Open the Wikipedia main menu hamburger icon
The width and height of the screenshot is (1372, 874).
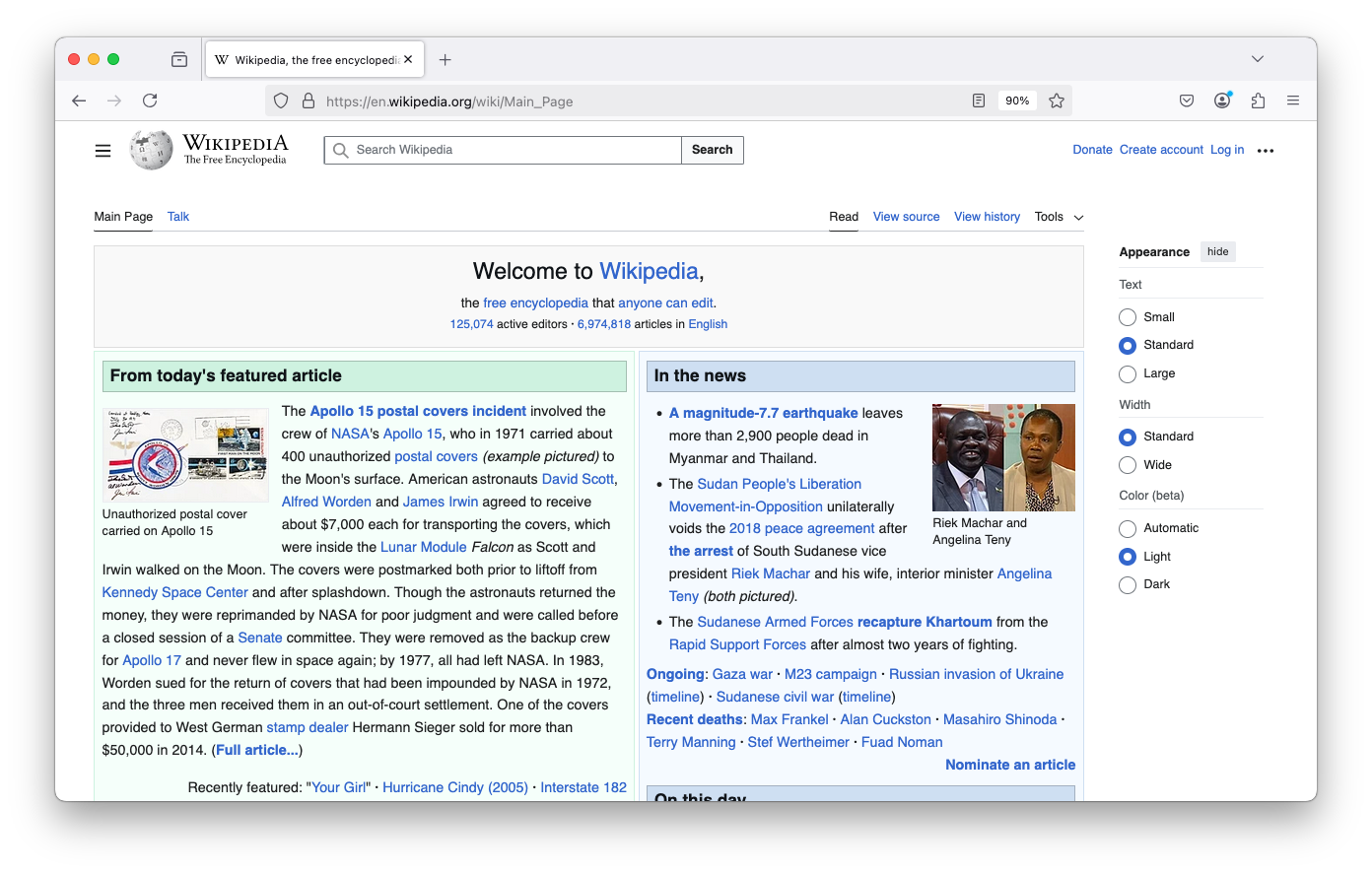click(103, 151)
